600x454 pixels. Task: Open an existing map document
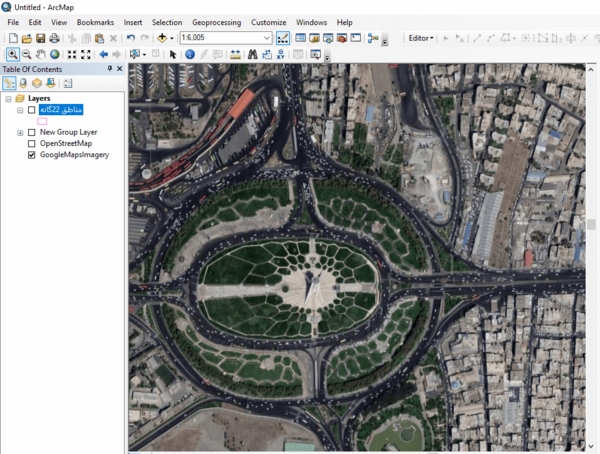pos(27,38)
